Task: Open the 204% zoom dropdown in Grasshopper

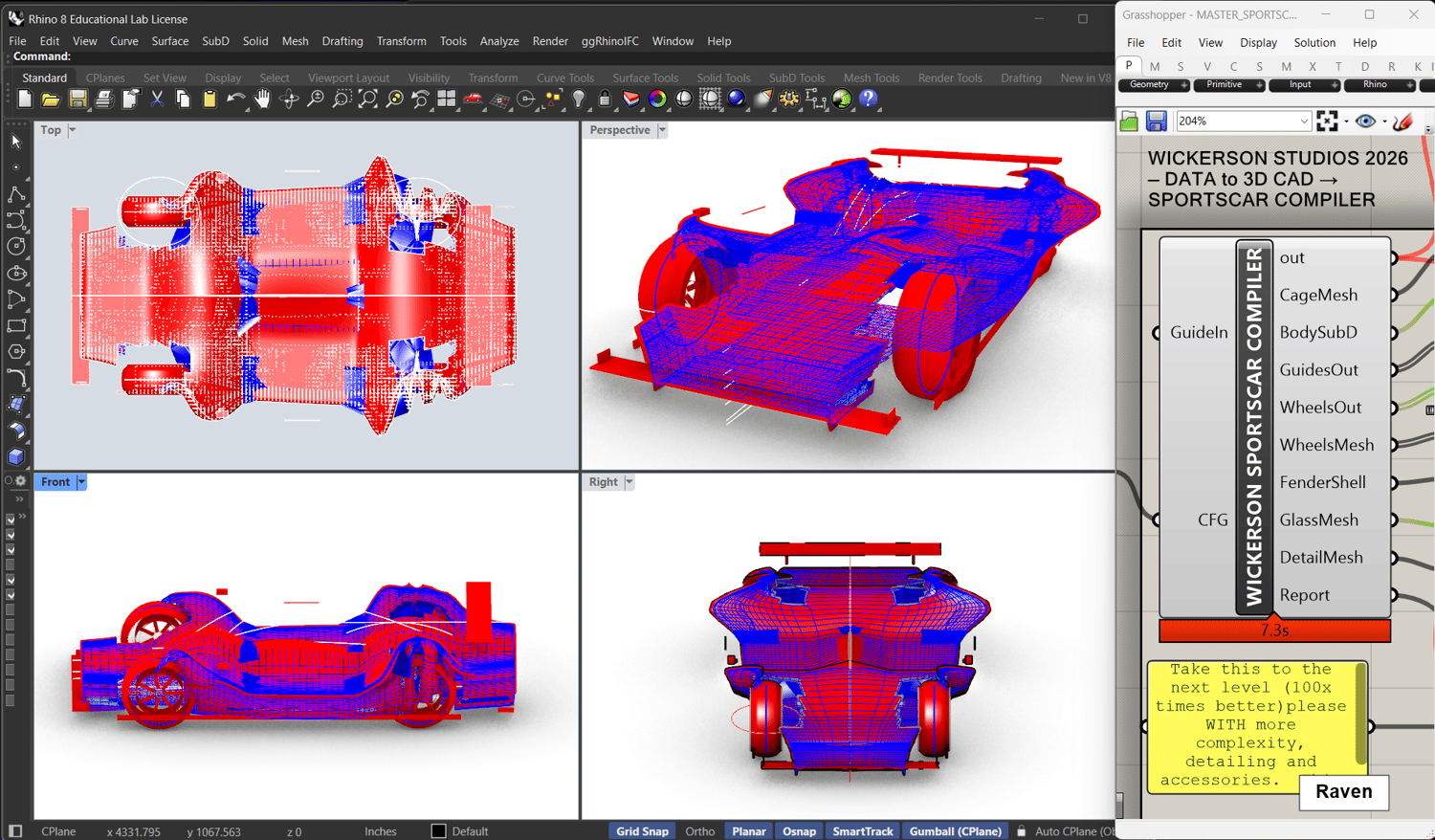Action: click(x=1304, y=122)
